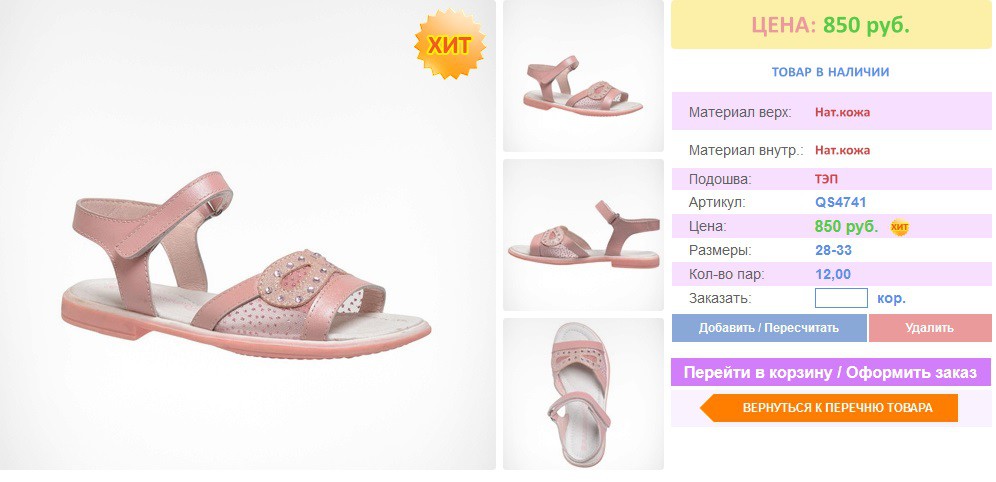
Task: Click Подошва value ТЭП
Action: pos(826,179)
